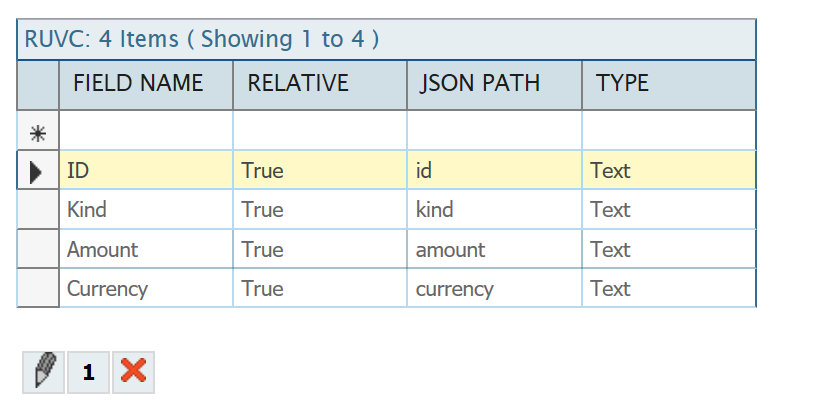Viewport: 828px width, 418px height.
Task: Click the Kind row's True value
Action: (x=320, y=210)
